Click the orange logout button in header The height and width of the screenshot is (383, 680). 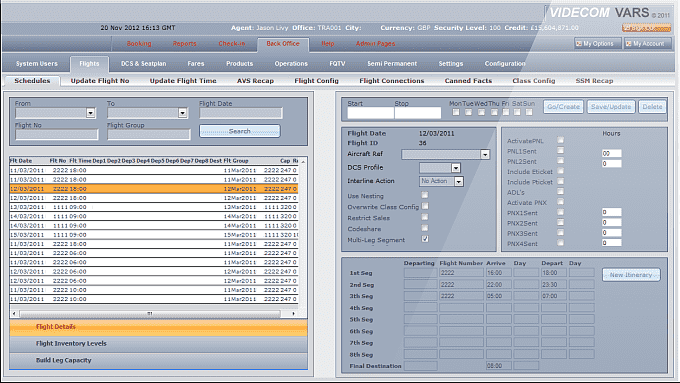(x=646, y=28)
